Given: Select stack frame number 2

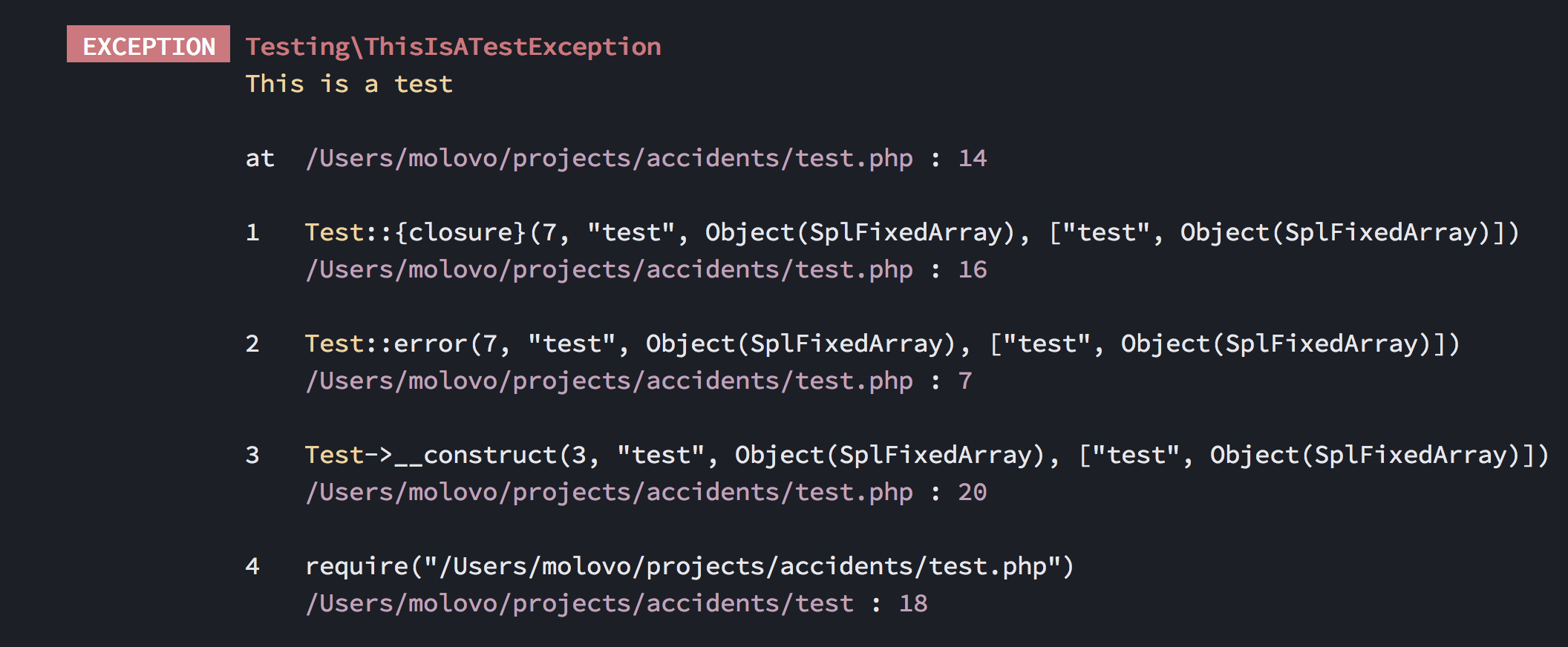Looking at the screenshot, I should point(252,344).
